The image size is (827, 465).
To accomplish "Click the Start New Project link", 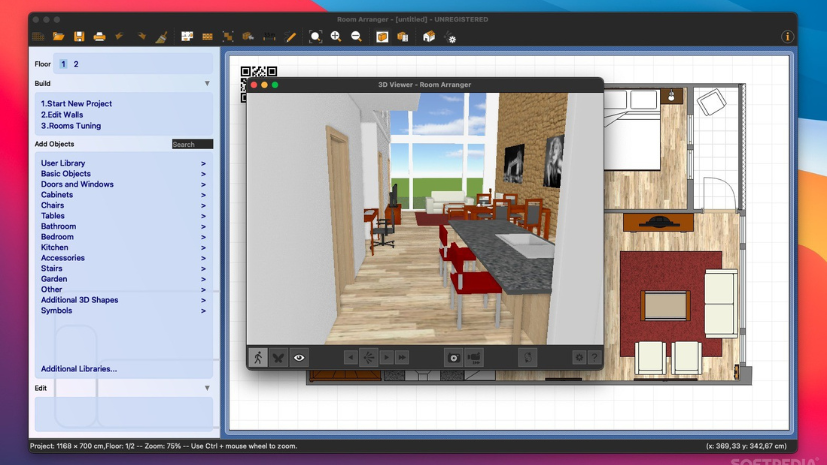I will tap(76, 104).
